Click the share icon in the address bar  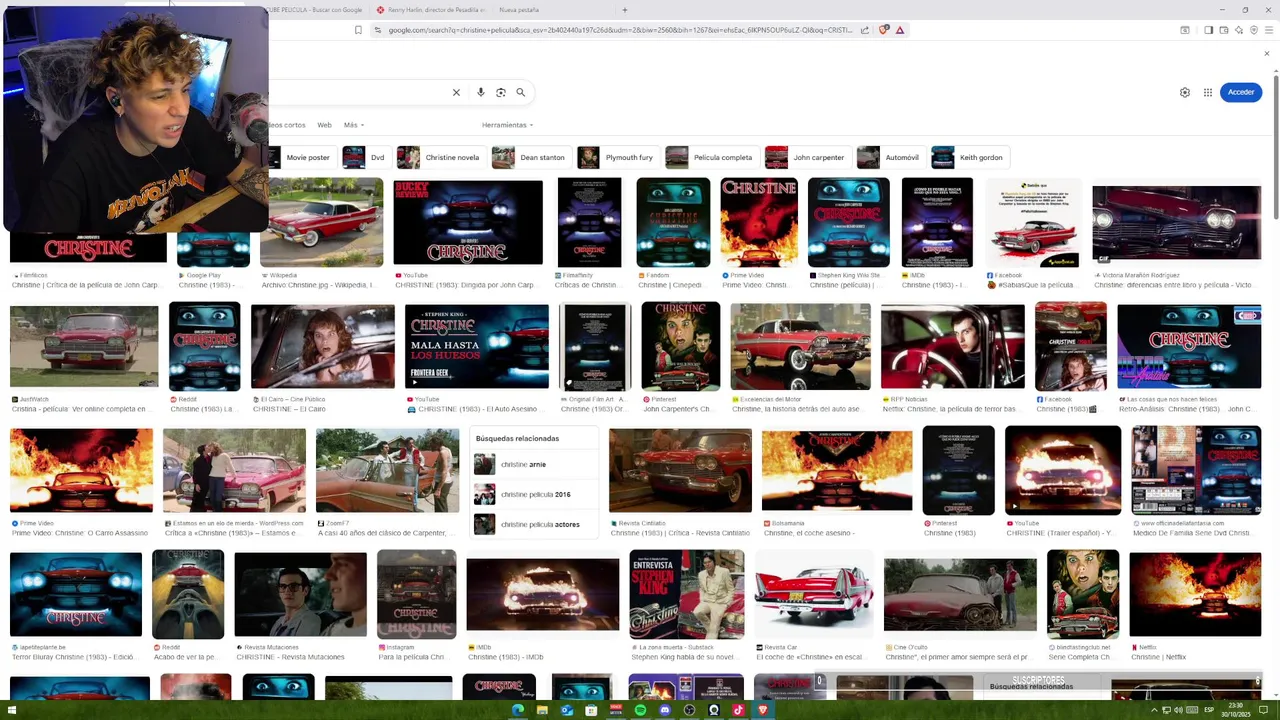[865, 30]
